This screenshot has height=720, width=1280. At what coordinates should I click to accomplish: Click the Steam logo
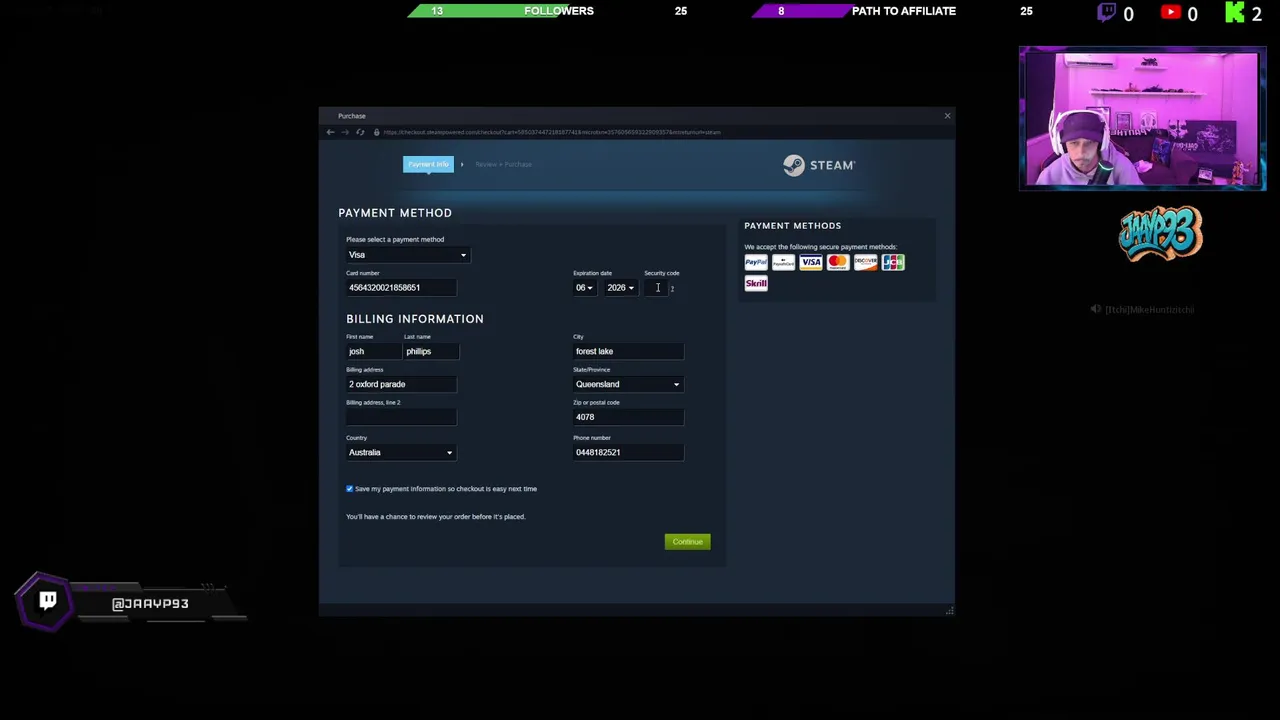pos(819,165)
